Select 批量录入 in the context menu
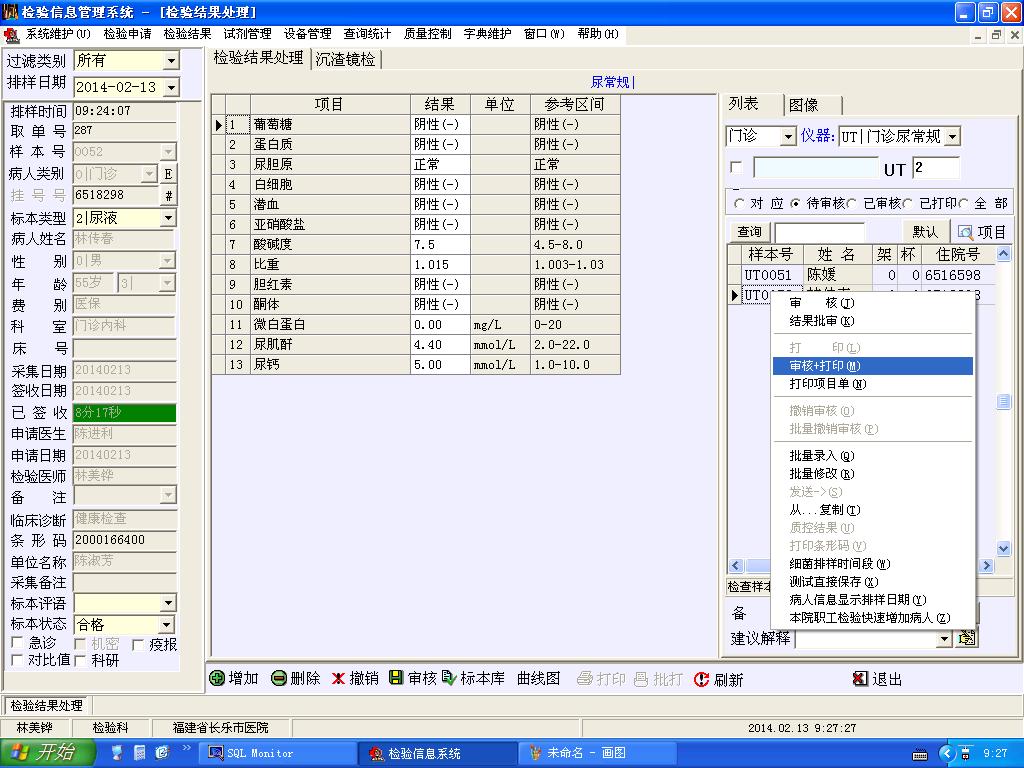Image resolution: width=1024 pixels, height=768 pixels. (x=872, y=456)
